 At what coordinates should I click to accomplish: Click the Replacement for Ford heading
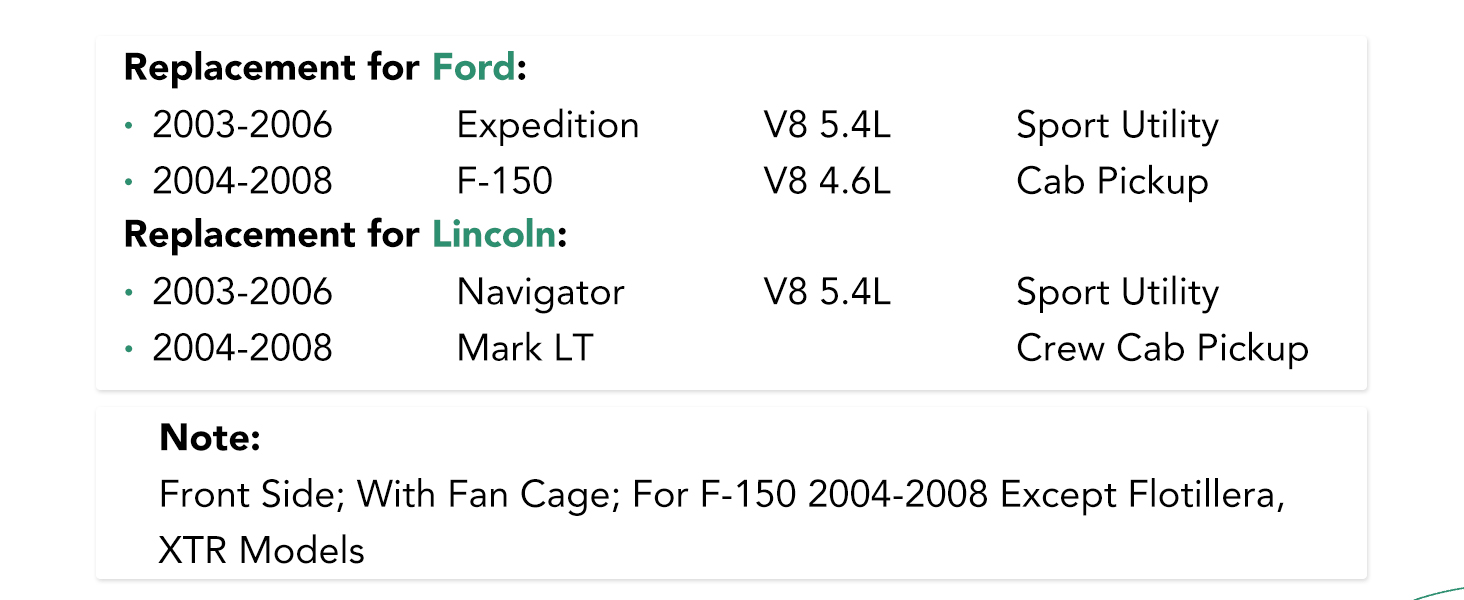point(325,68)
